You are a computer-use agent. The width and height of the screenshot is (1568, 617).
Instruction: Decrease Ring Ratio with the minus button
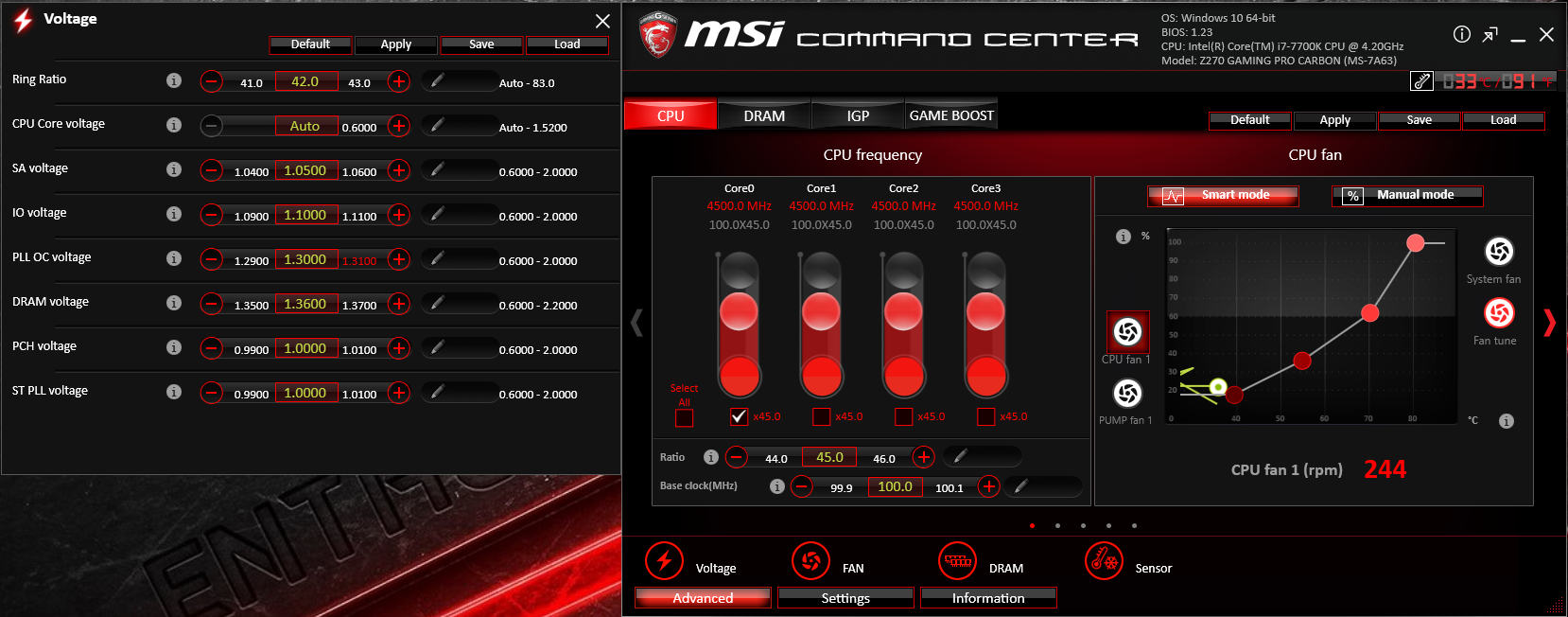click(x=212, y=81)
